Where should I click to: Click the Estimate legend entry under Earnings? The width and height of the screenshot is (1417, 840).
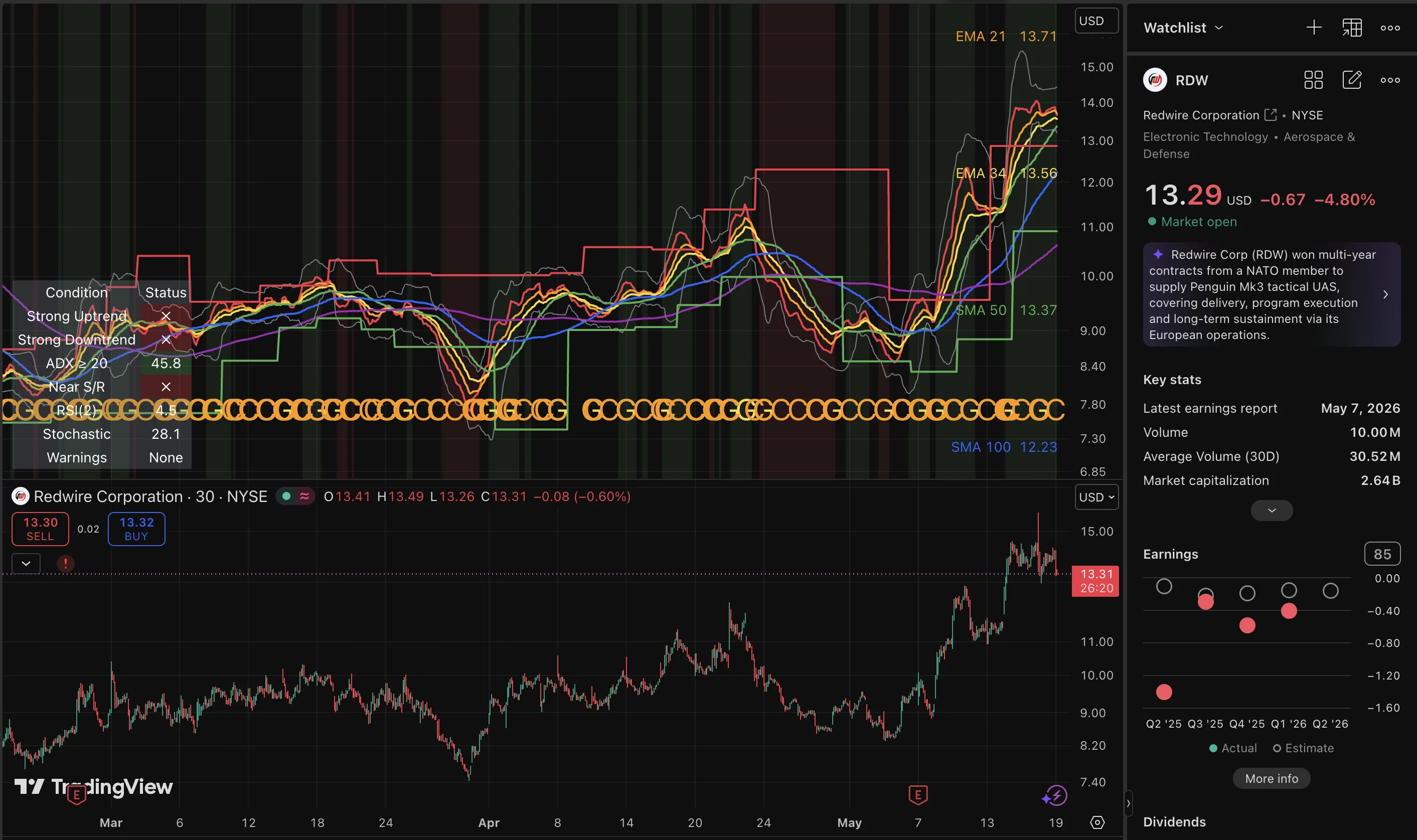1303,748
